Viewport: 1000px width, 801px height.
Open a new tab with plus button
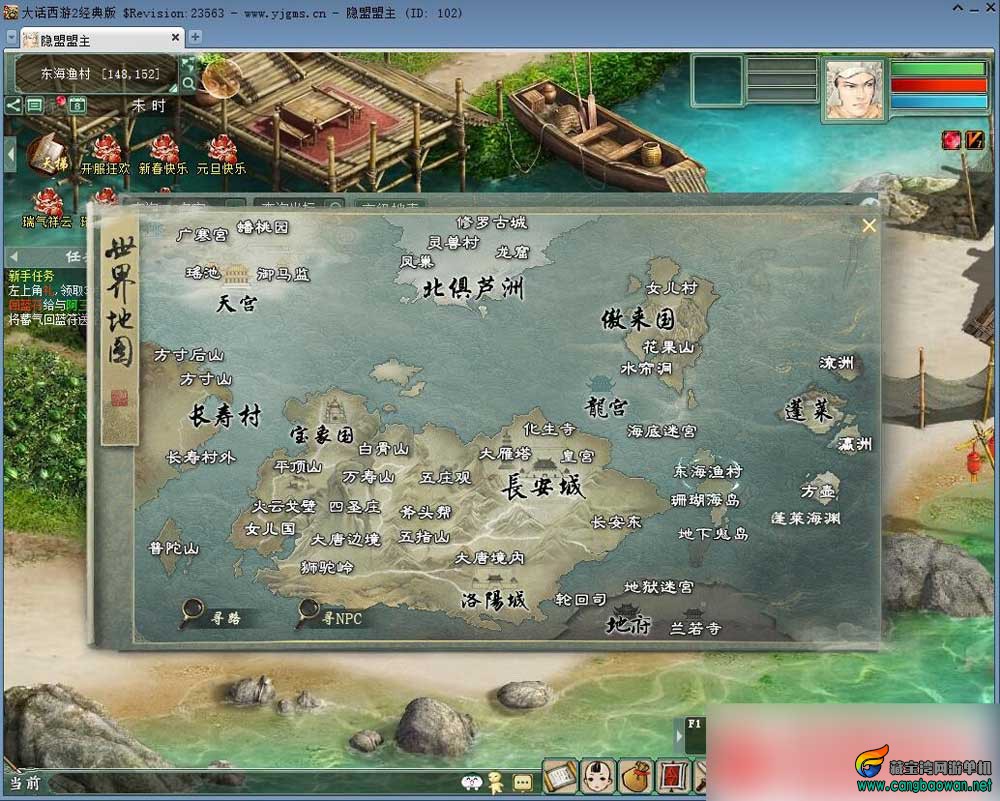tap(195, 37)
